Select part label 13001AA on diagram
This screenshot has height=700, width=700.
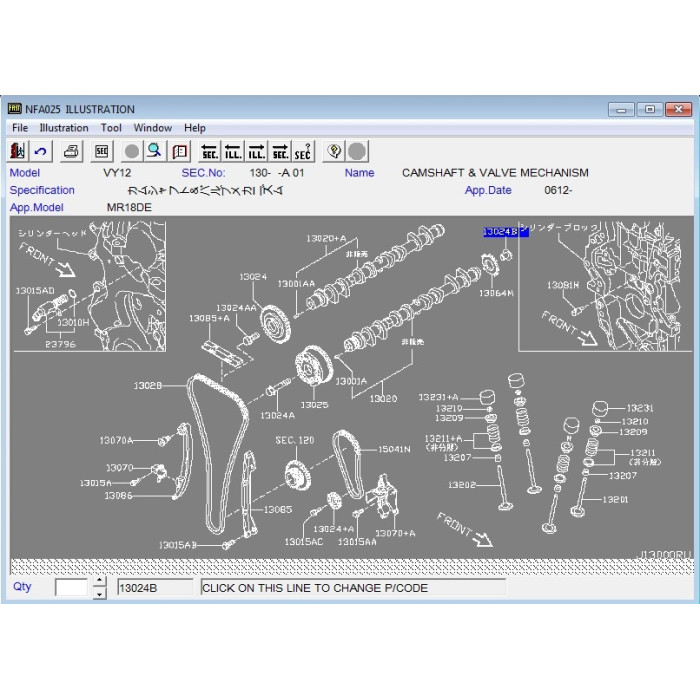pyautogui.click(x=296, y=284)
